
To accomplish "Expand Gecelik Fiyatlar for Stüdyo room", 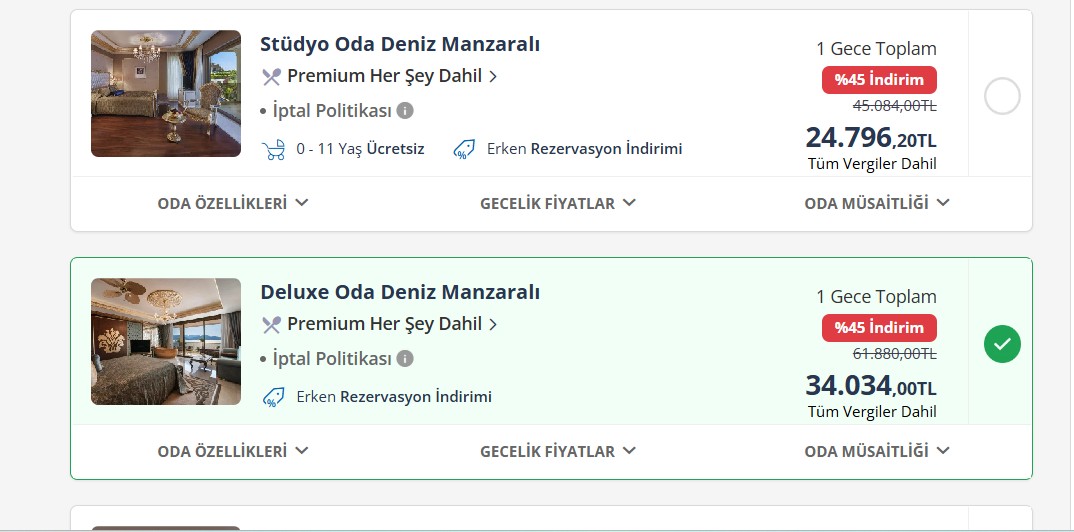I will tap(558, 203).
